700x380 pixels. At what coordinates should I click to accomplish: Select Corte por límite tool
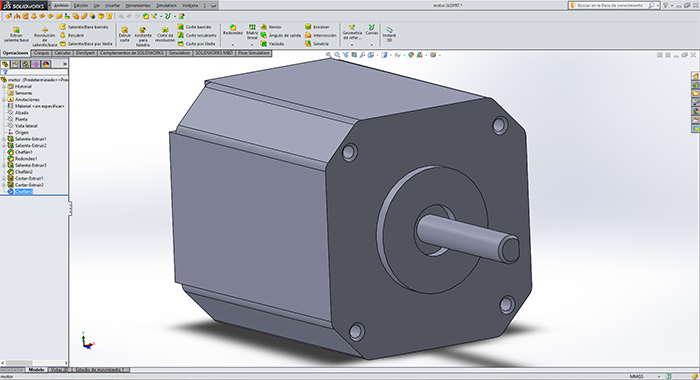coord(196,44)
